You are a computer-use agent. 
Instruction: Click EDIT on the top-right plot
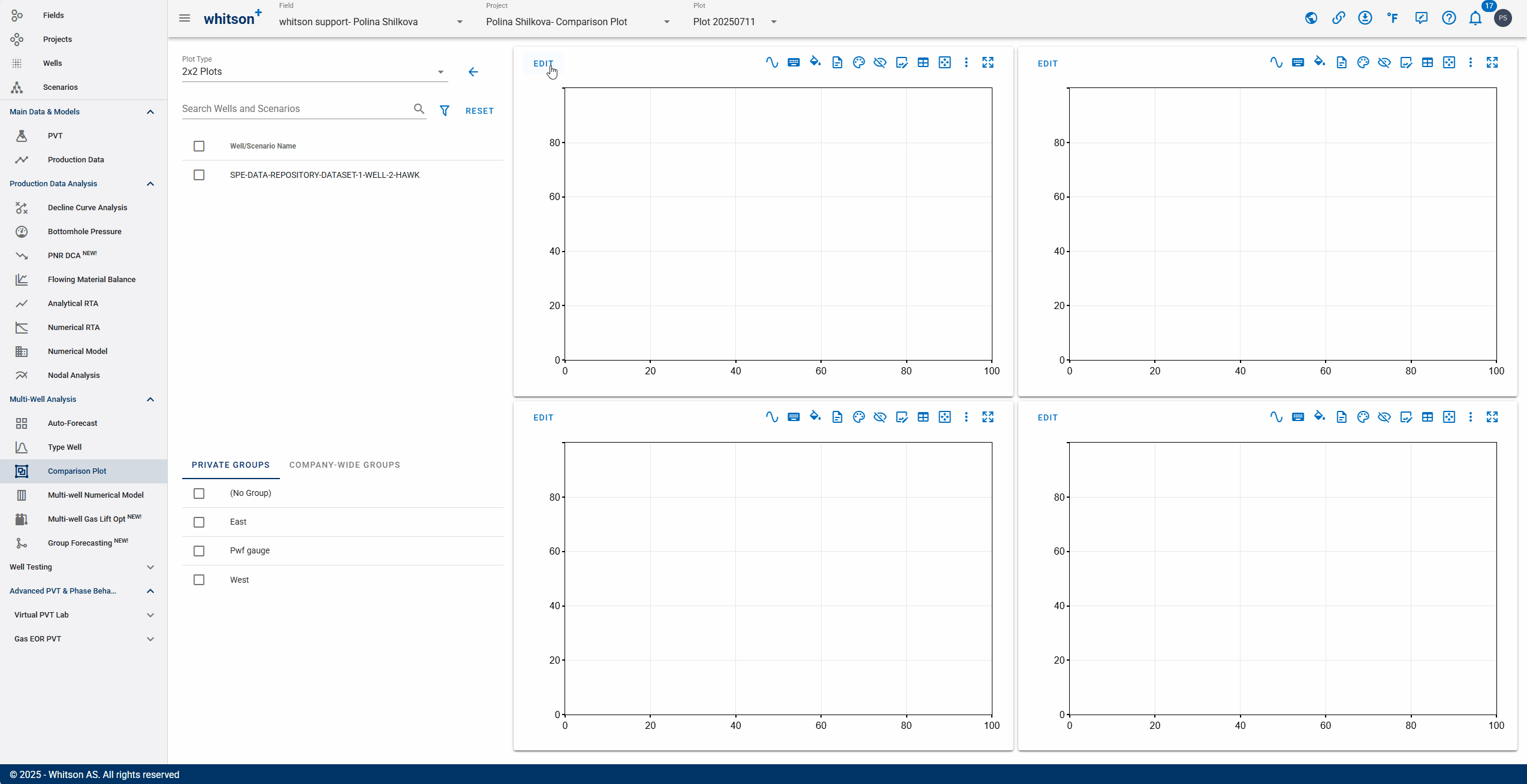click(x=1048, y=63)
